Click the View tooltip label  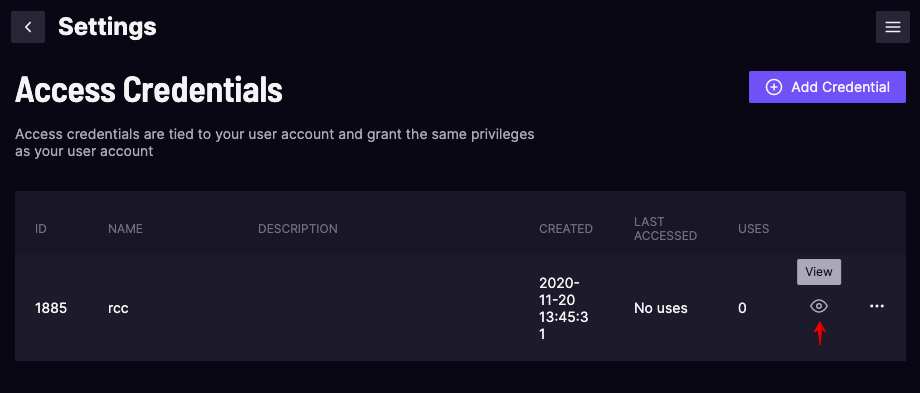(x=818, y=272)
